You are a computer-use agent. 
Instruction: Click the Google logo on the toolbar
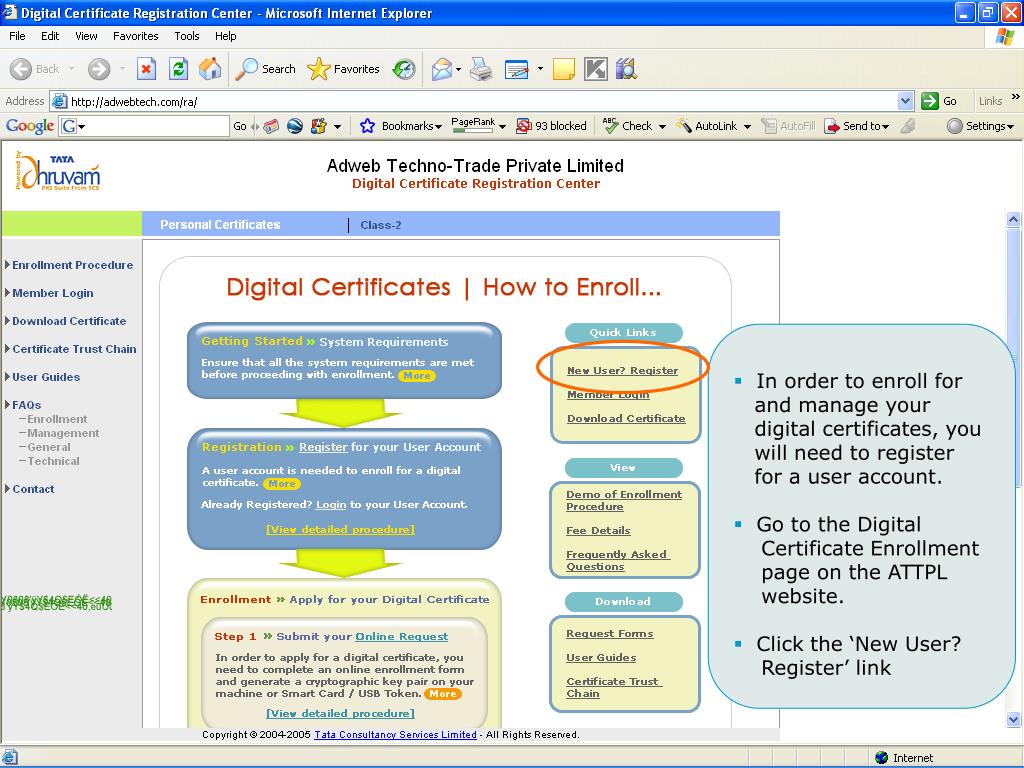pos(30,125)
